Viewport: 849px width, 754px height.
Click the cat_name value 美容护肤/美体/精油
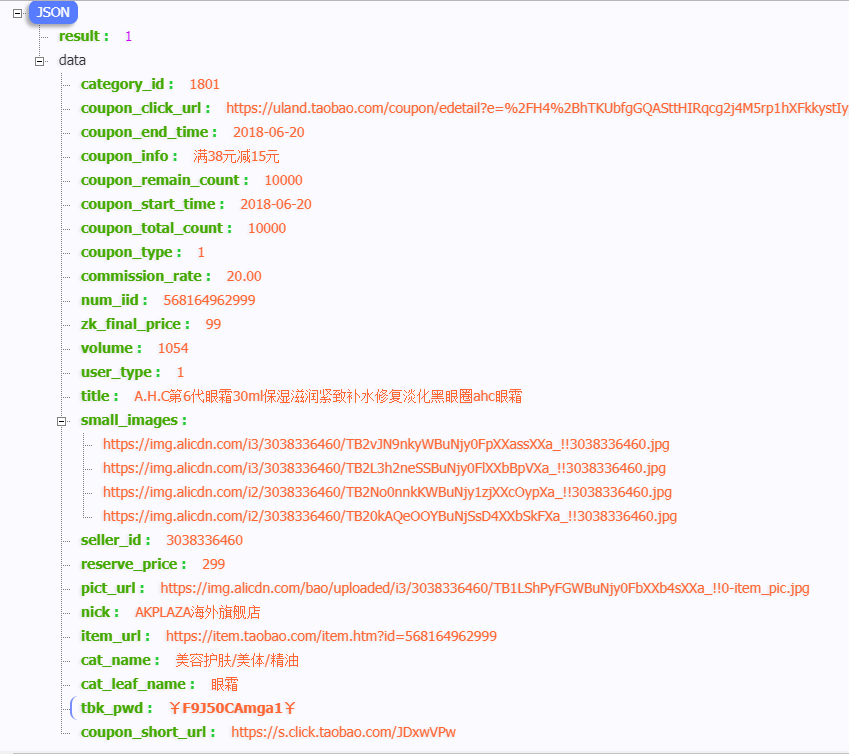(237, 660)
